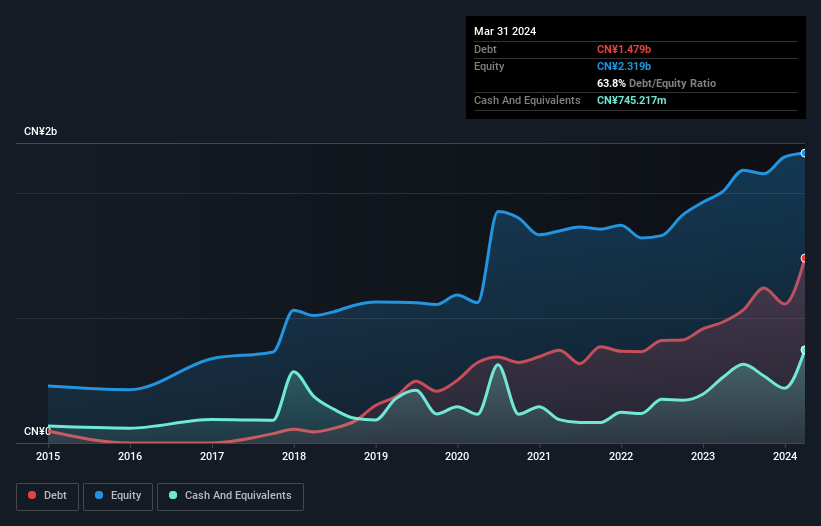Toggle the Debt series legend button
Viewport: 821px width, 526px height.
coord(48,496)
